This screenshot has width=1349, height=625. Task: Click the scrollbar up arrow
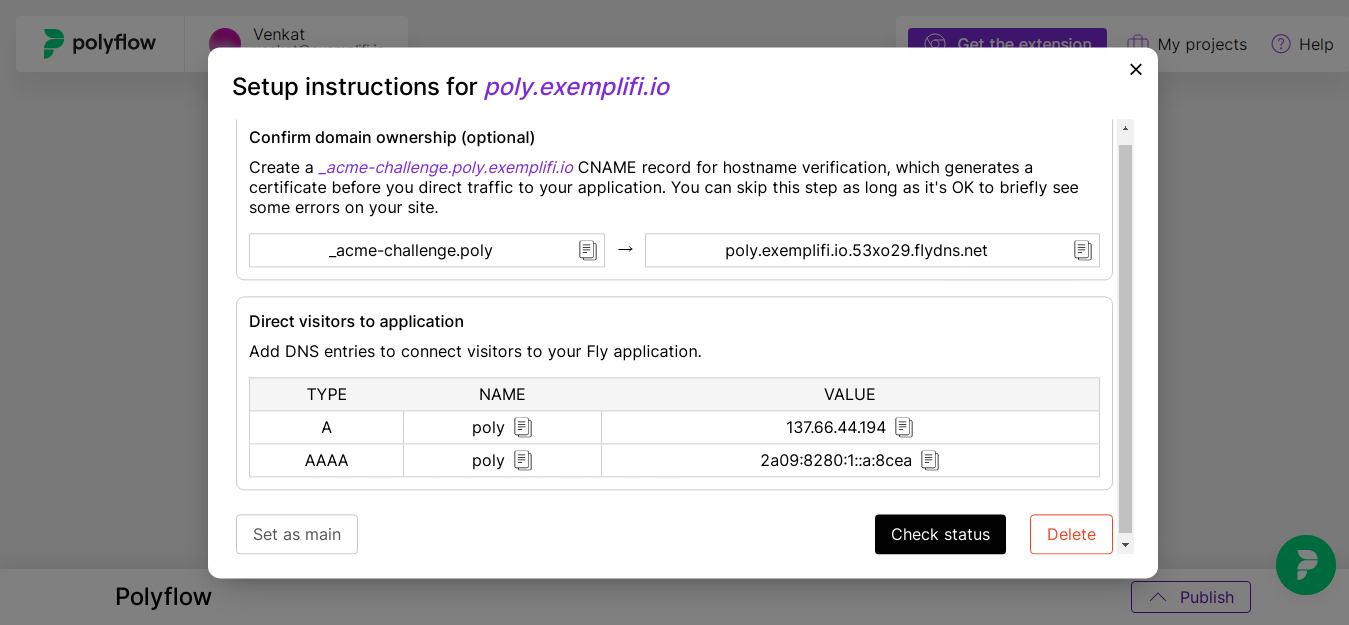click(x=1126, y=129)
